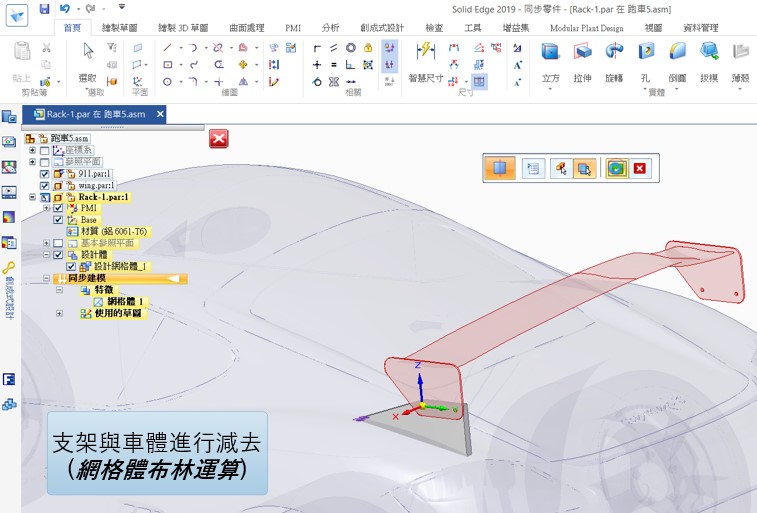Click the orange plane button in command bar

click(x=500, y=168)
